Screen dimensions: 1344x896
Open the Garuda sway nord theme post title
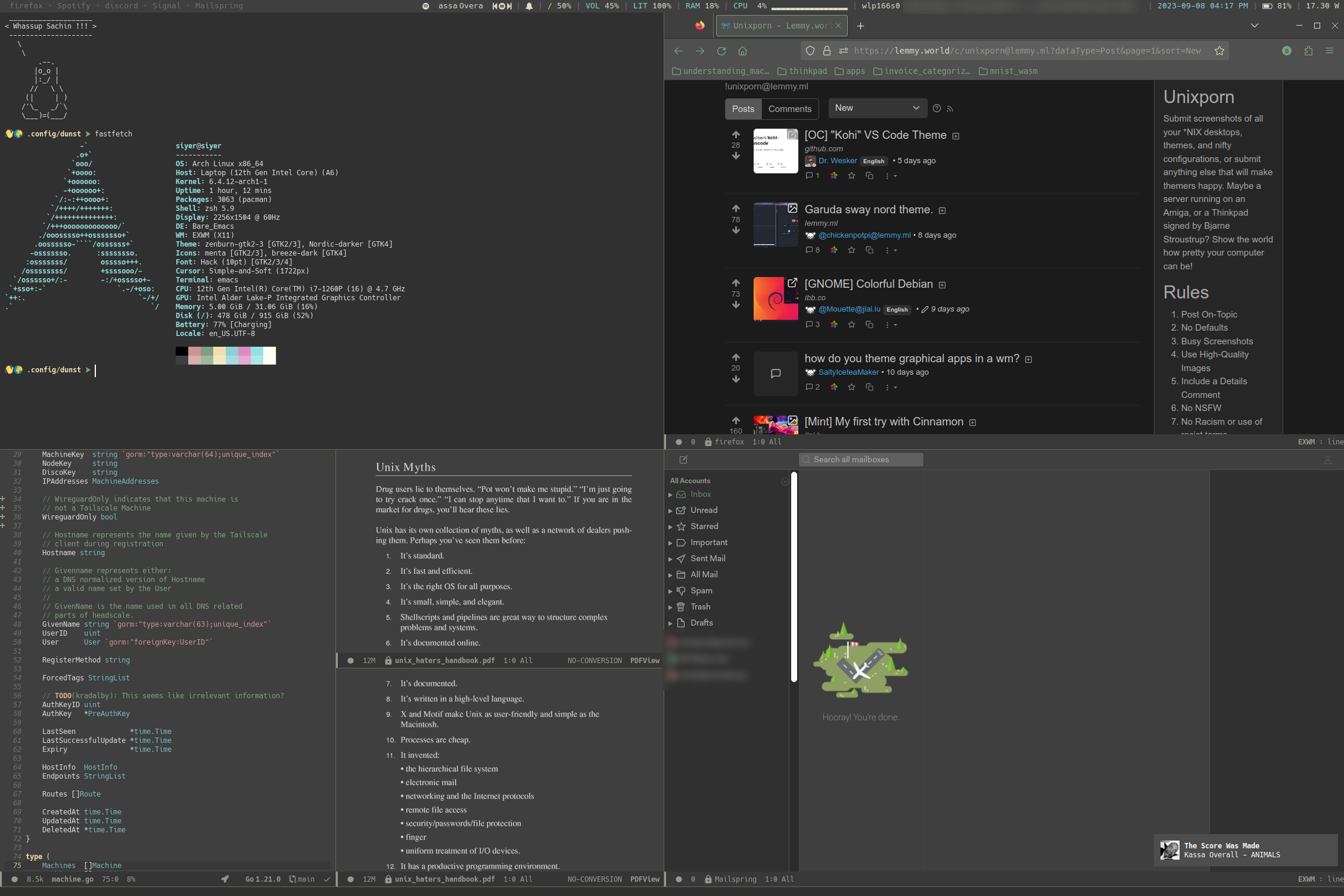869,210
